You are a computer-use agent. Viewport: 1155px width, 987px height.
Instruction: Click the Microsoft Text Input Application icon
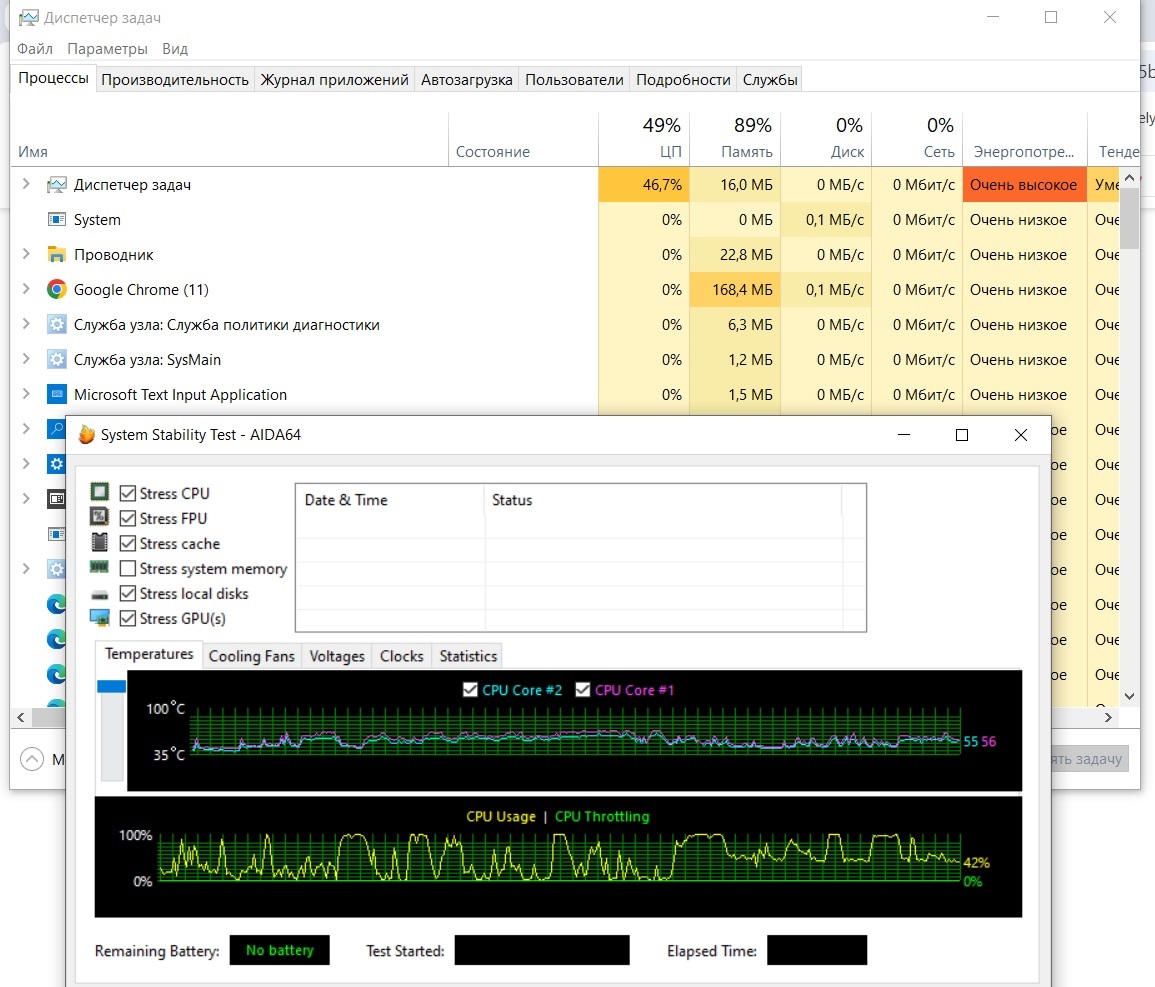(x=57, y=395)
